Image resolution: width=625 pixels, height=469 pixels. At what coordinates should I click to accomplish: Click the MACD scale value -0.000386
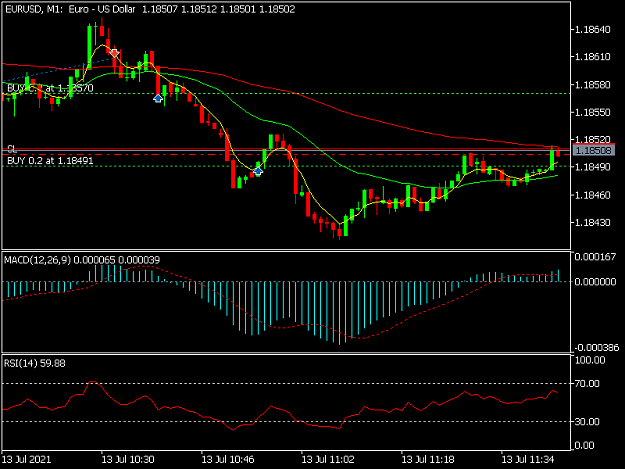[597, 347]
